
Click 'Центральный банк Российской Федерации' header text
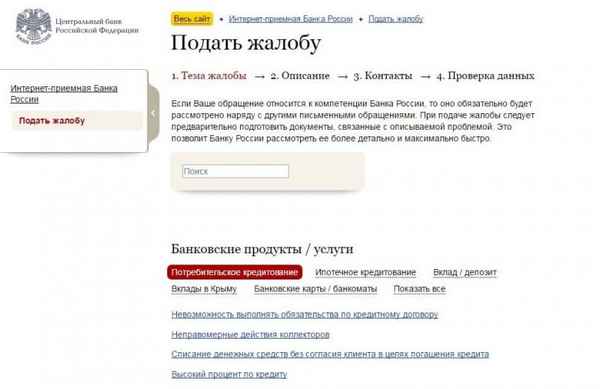[x=97, y=26]
